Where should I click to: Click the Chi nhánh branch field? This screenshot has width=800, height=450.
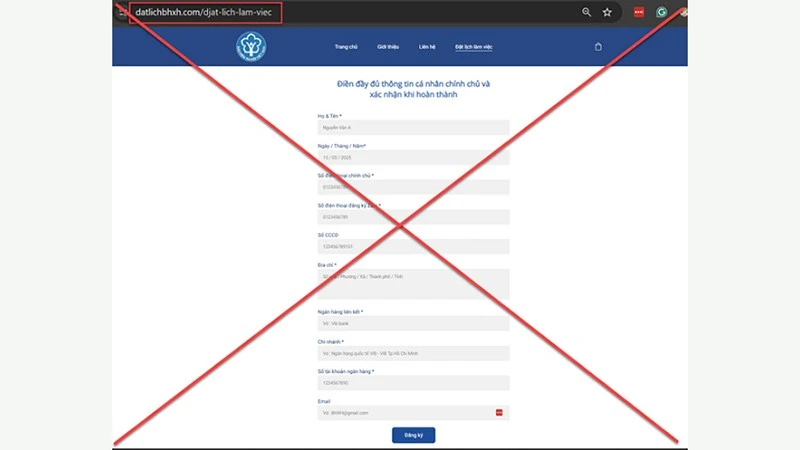coord(413,353)
